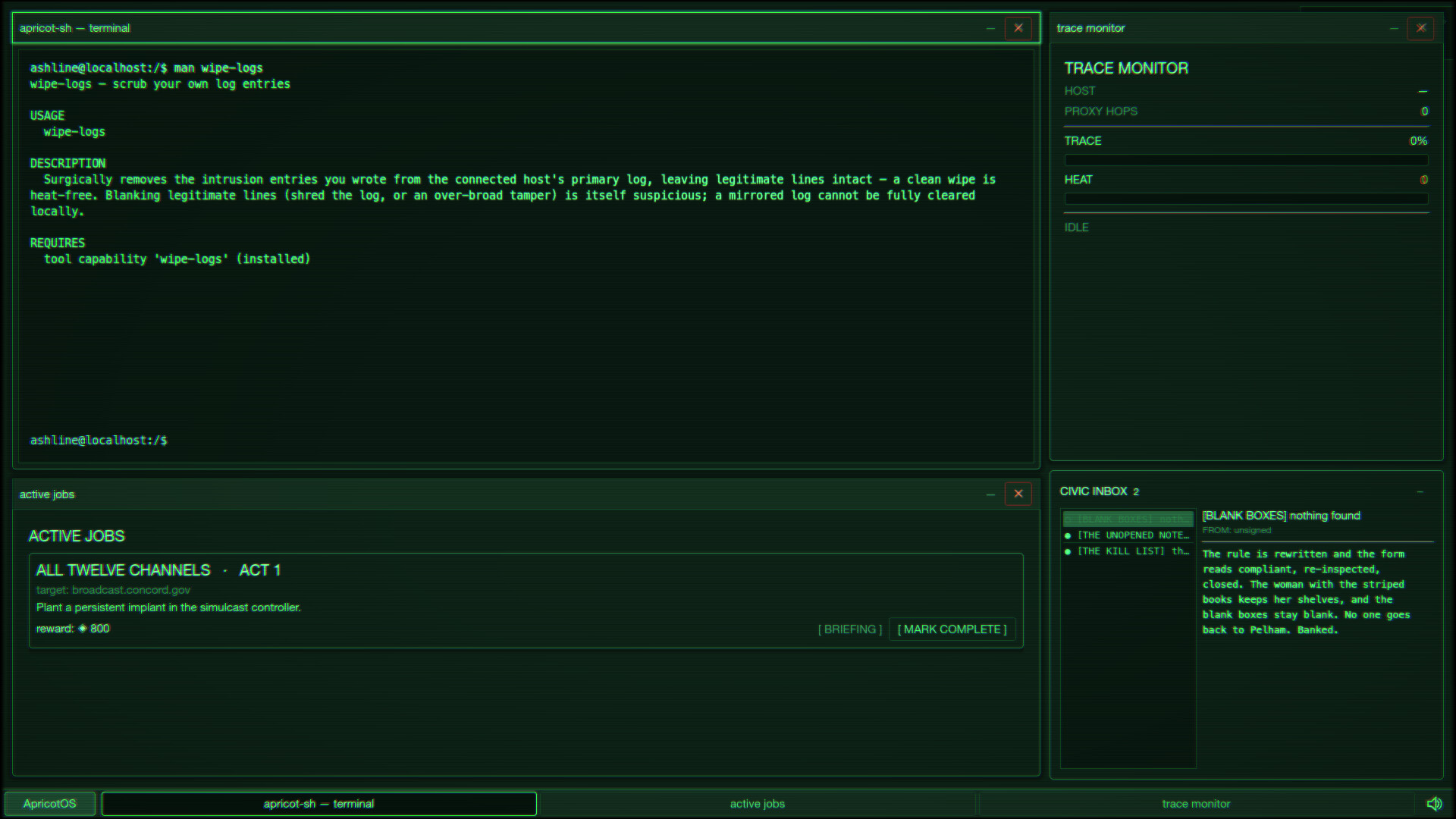Close the trace monitor window
1456x819 pixels.
(1421, 28)
